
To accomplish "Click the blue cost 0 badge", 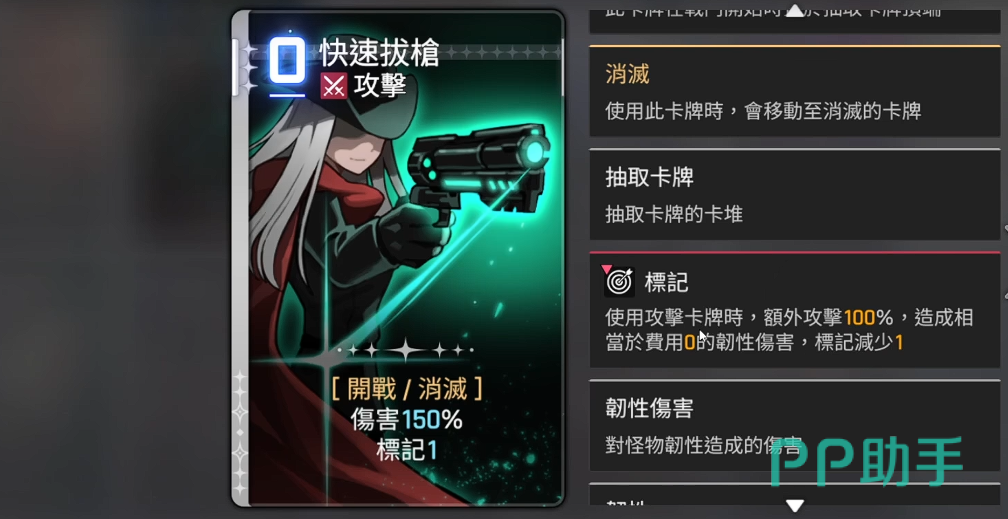I will click(287, 60).
